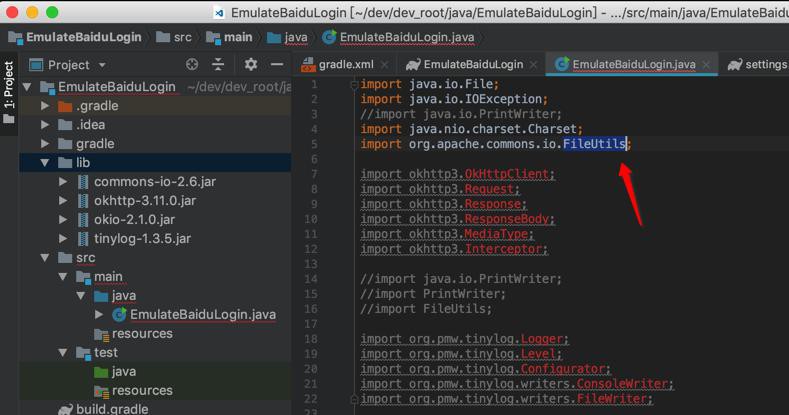Expand tinylog-1.3.5.jar contents
This screenshot has width=789, height=415.
pos(63,238)
